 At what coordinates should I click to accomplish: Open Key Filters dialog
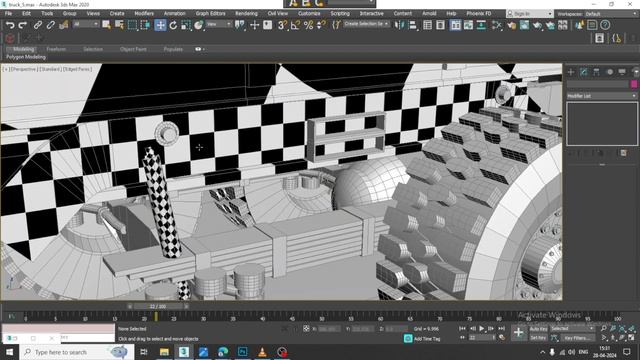[577, 338]
